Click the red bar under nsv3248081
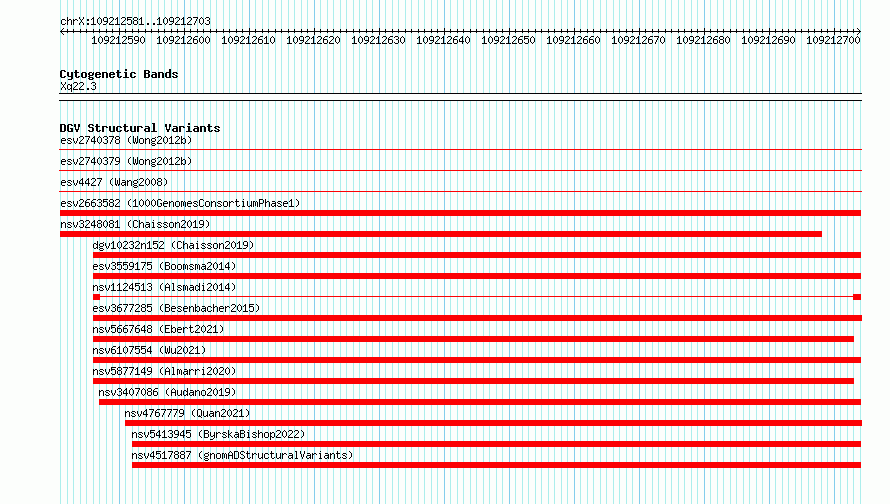Screen dimensions: 890x504 click(440, 234)
